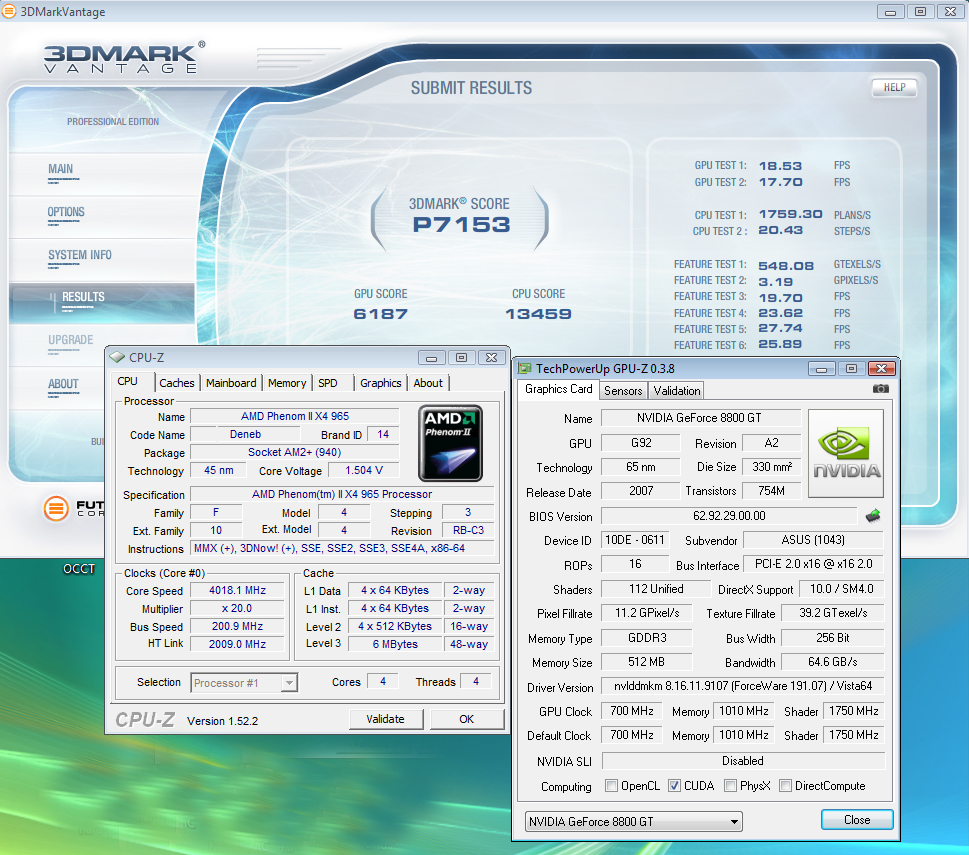969x855 pixels.
Task: Click the HT Link value 2009.0 MHz
Action: point(237,644)
